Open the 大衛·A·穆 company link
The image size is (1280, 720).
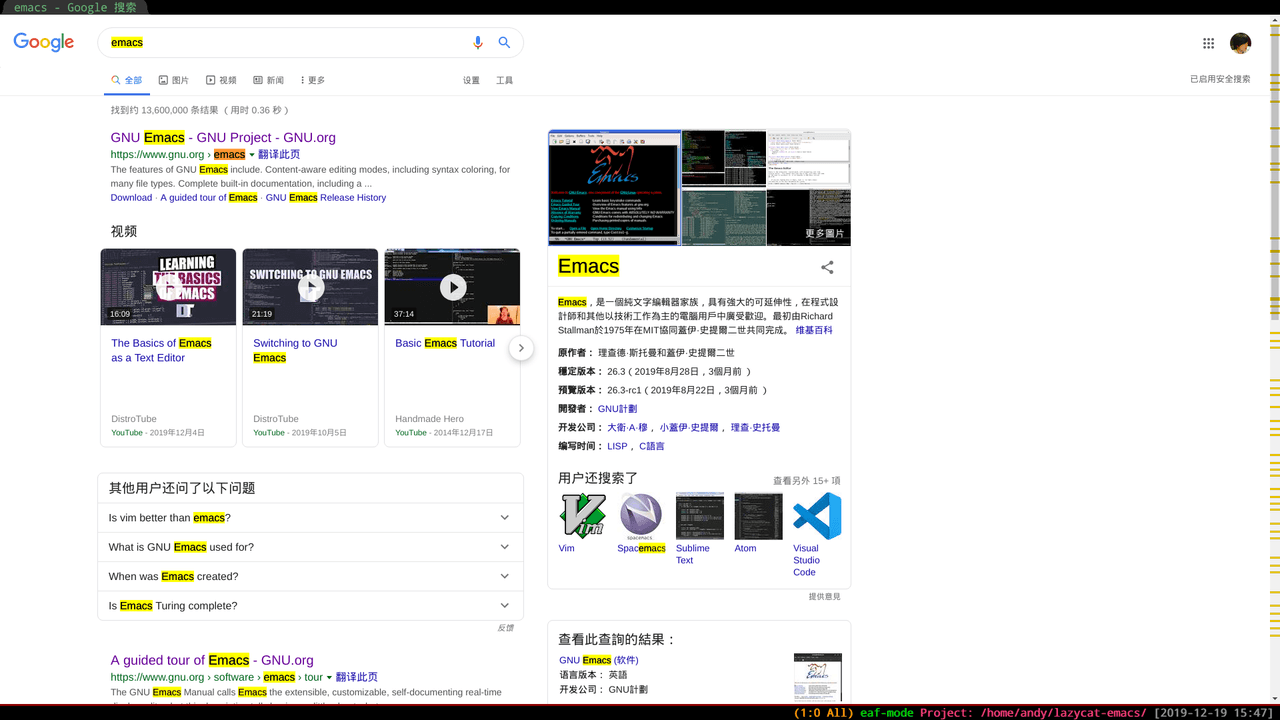[627, 428]
